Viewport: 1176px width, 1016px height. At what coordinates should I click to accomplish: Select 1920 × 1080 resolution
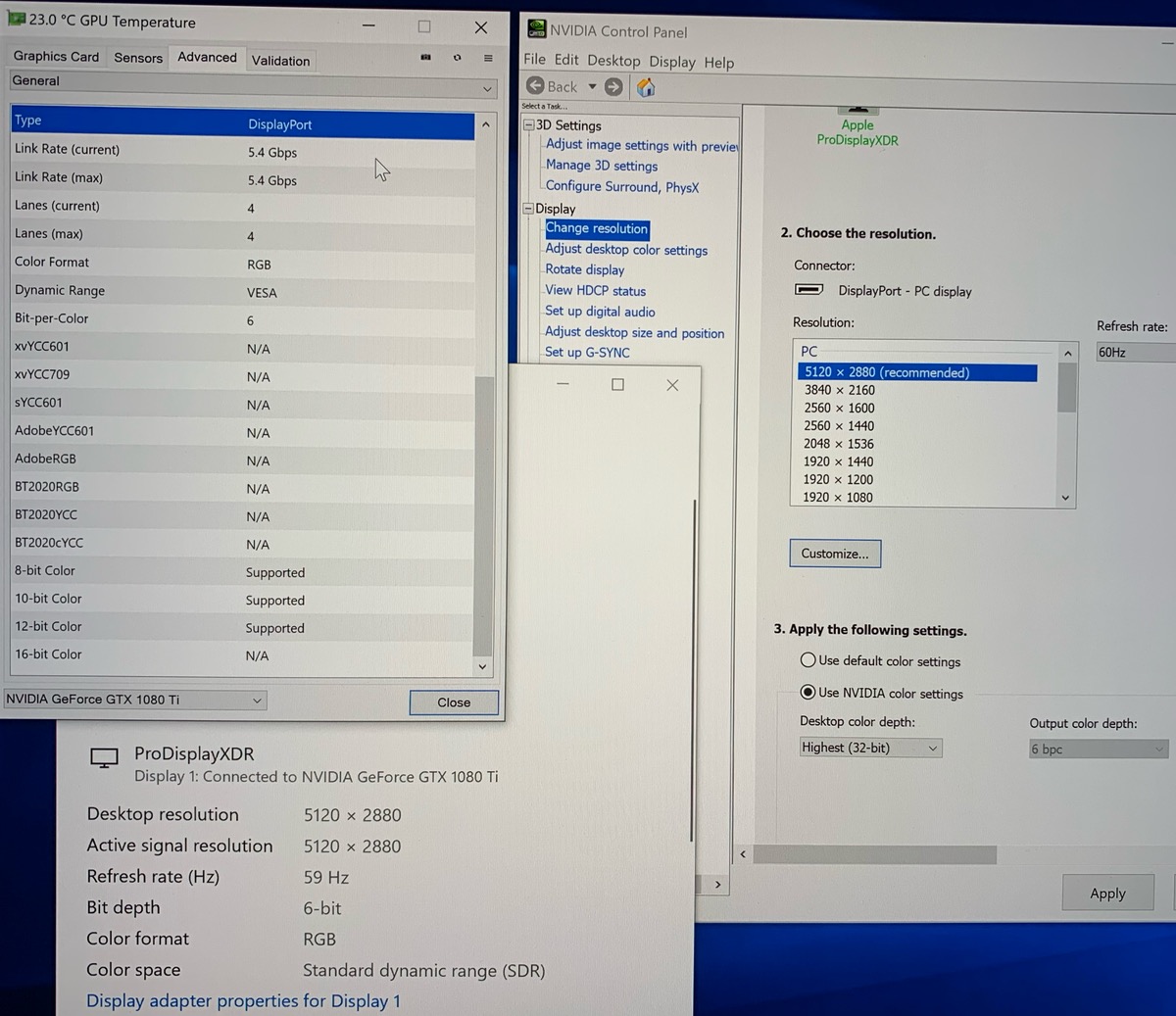[x=839, y=497]
